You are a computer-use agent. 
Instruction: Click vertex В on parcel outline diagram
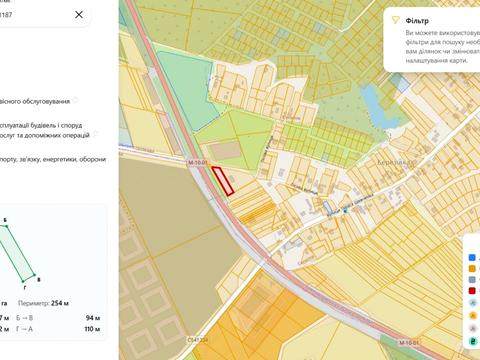34,275
